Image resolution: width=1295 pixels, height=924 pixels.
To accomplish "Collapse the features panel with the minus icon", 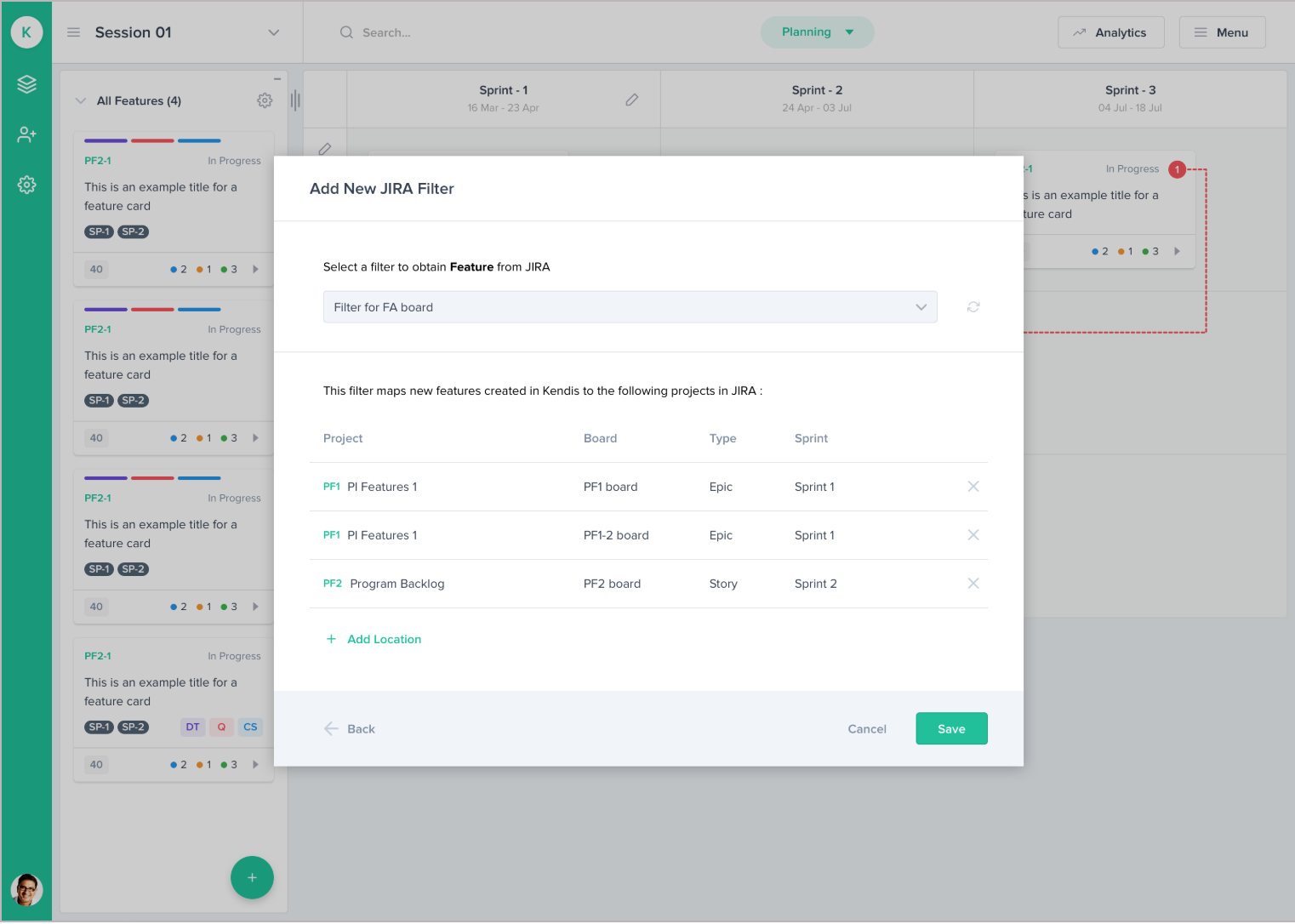I will tap(277, 77).
